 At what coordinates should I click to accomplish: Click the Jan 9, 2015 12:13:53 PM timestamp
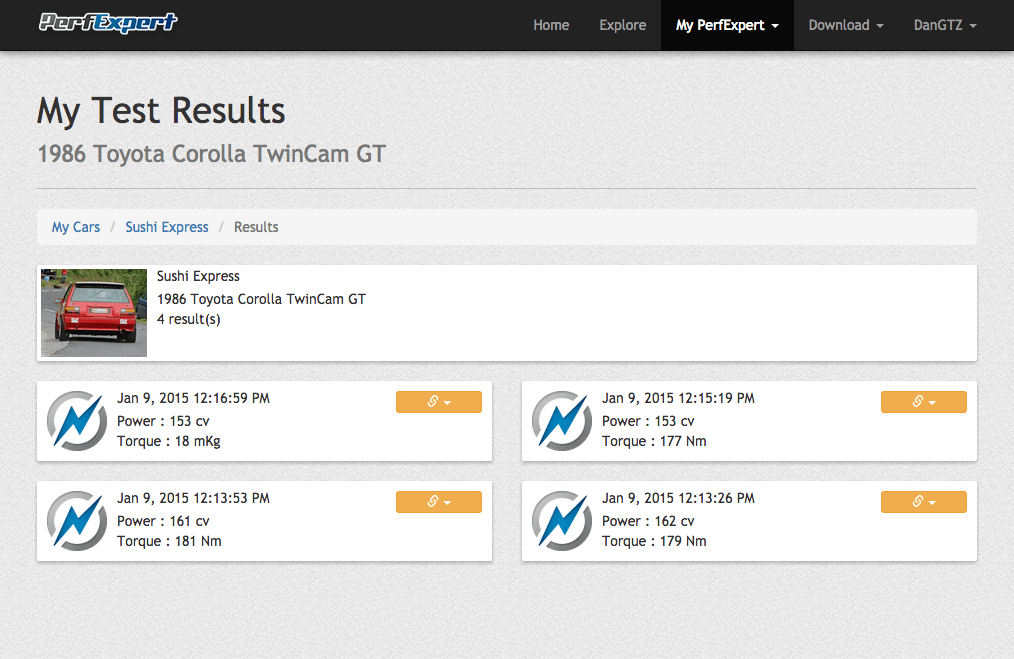193,499
